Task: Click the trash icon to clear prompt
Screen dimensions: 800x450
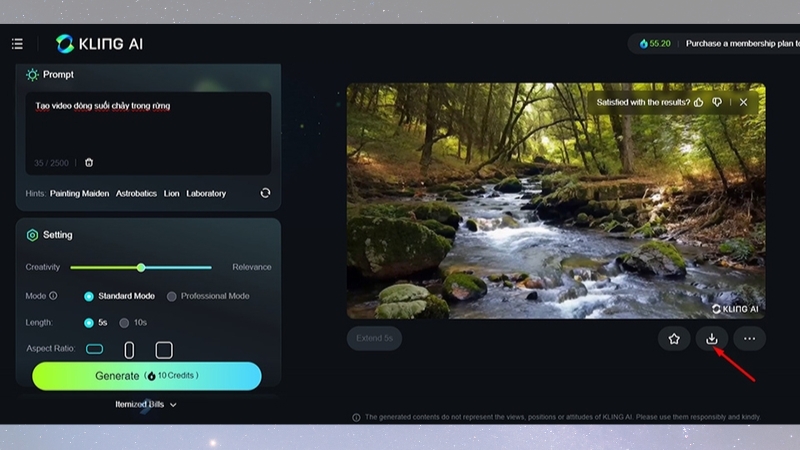Action: tap(89, 162)
